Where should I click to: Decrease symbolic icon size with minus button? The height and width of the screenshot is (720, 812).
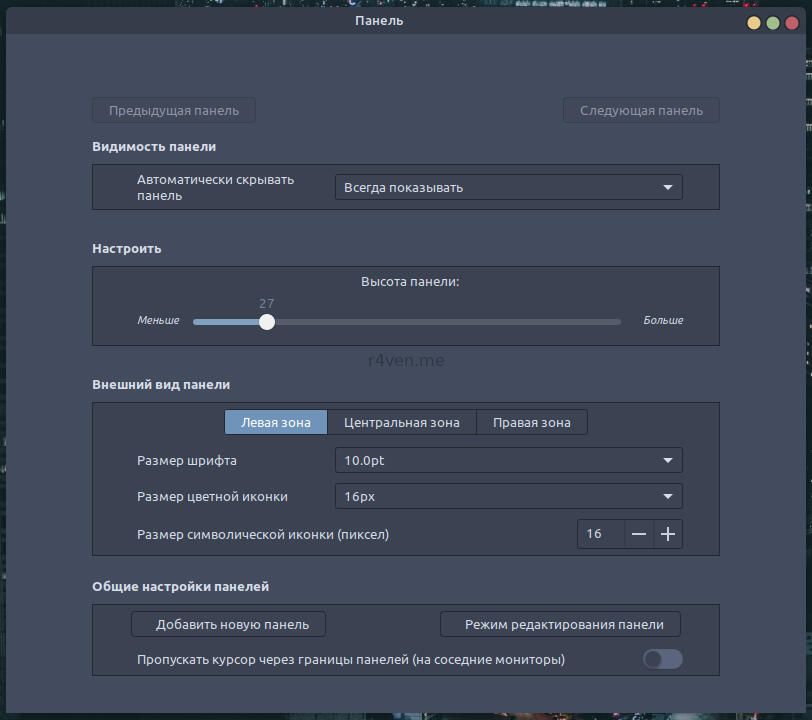coord(639,534)
